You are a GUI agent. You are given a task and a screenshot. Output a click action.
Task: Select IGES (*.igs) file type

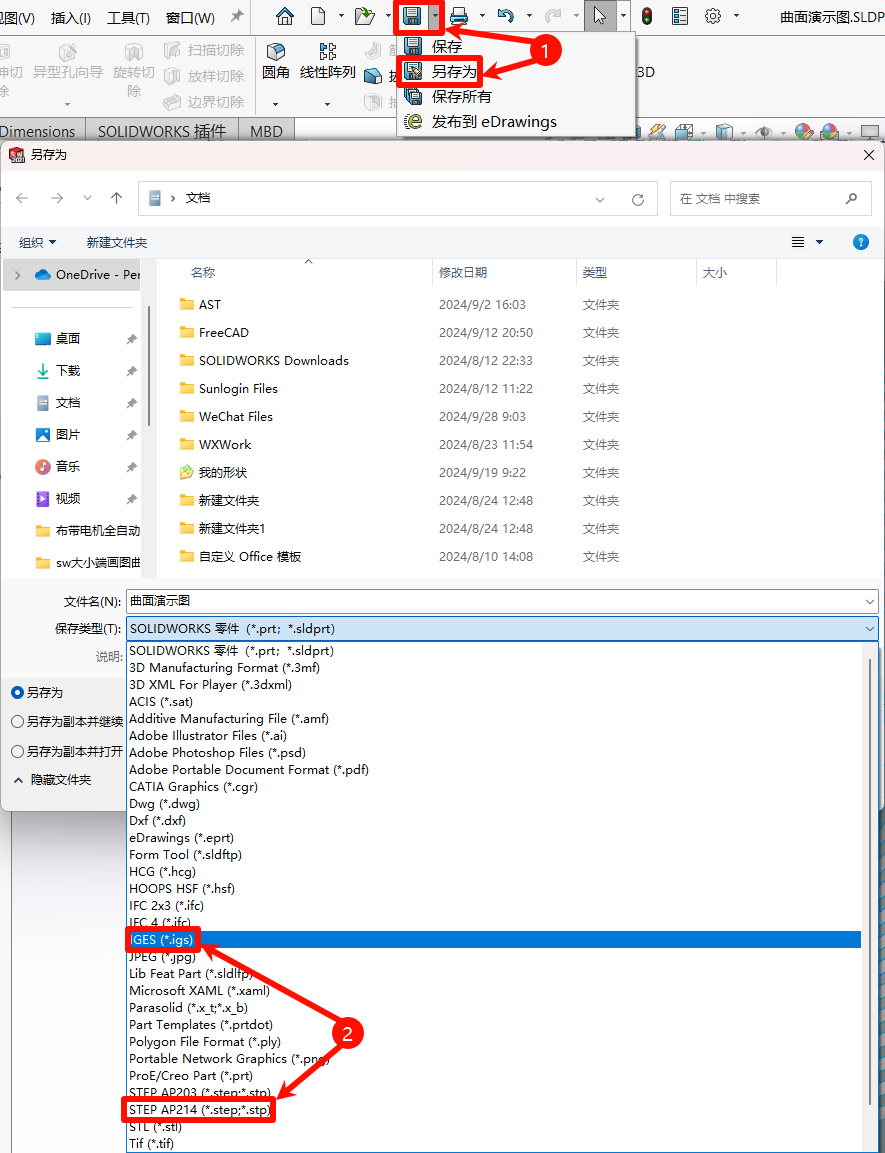click(x=493, y=939)
